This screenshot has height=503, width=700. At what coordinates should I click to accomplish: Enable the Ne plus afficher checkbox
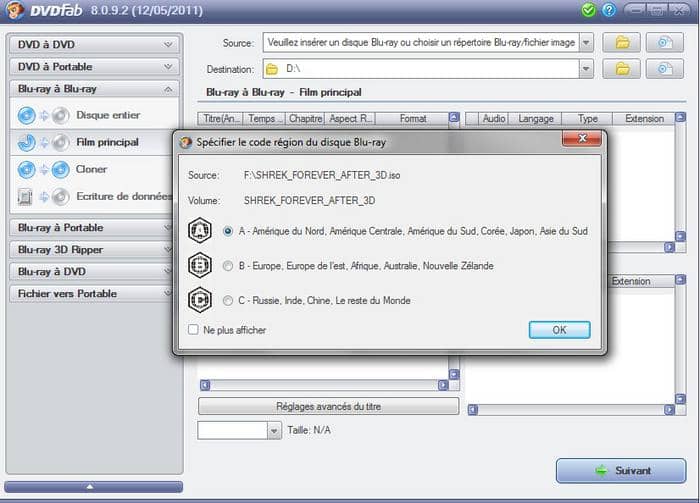[x=194, y=330]
